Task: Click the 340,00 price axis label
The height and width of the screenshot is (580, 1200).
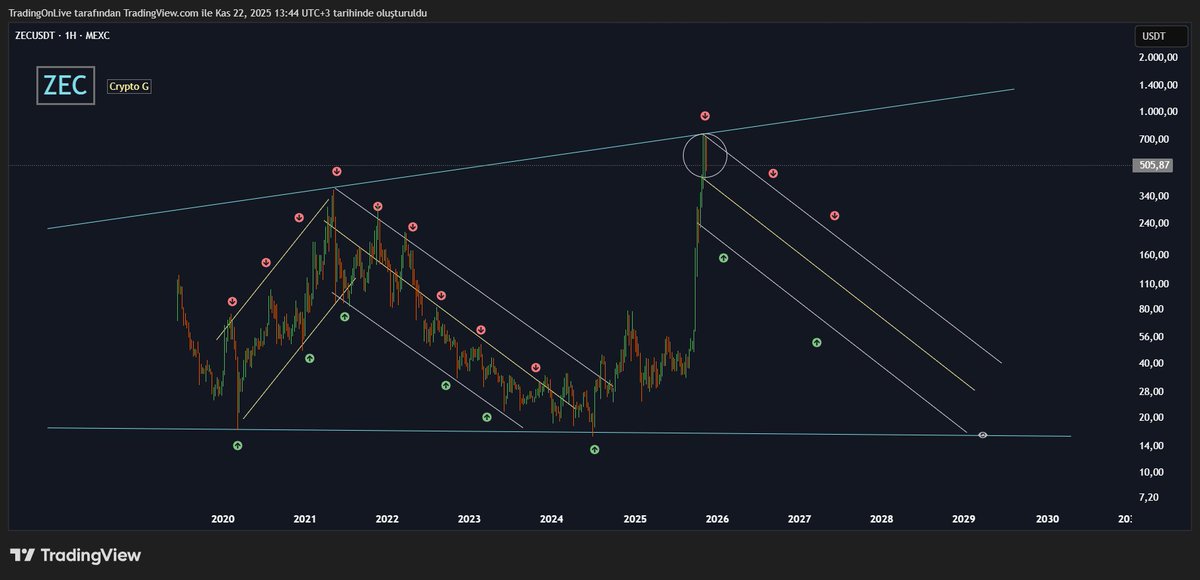Action: click(1155, 196)
